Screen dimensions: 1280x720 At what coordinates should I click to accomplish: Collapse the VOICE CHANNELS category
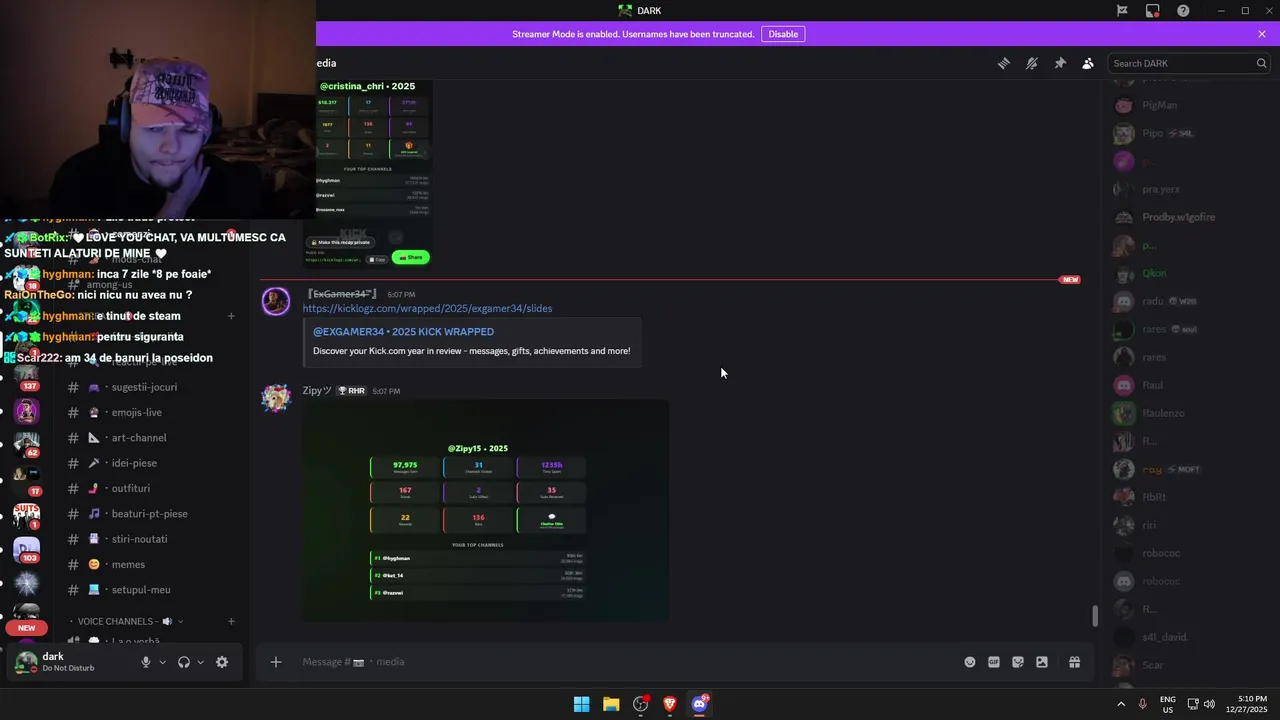pyautogui.click(x=124, y=621)
